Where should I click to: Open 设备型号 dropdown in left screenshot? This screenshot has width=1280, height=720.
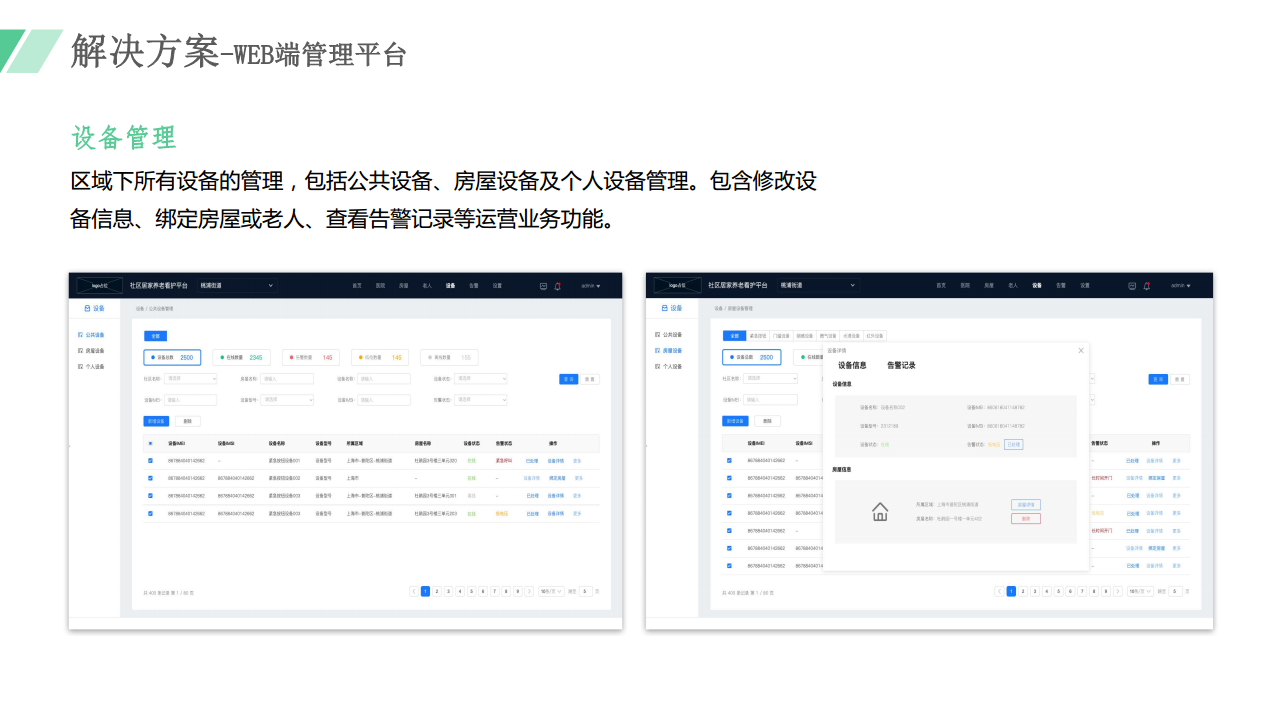coord(288,400)
